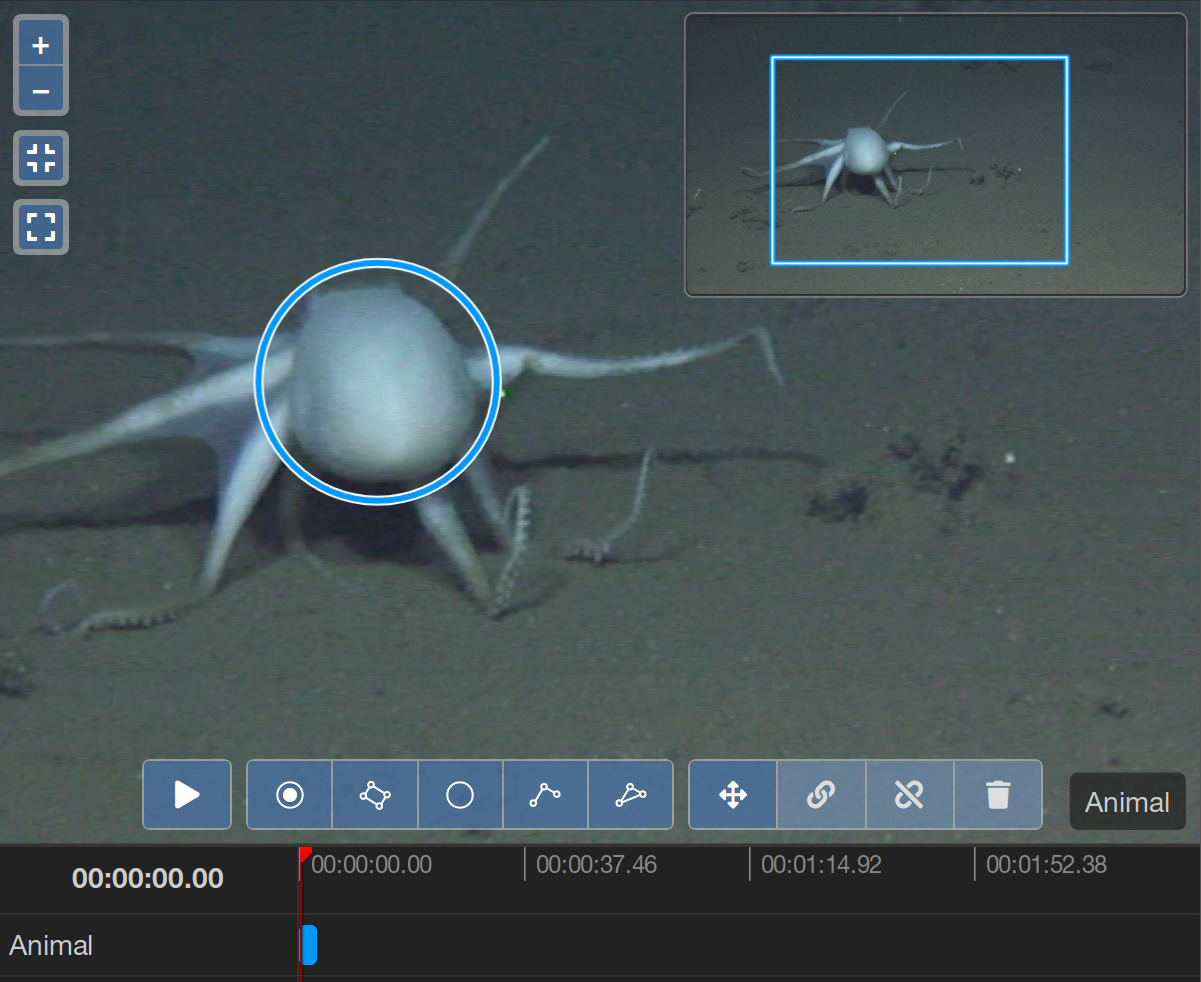Screen dimensions: 1201x982
Task: Zoom in with the plus button
Action: (x=41, y=45)
